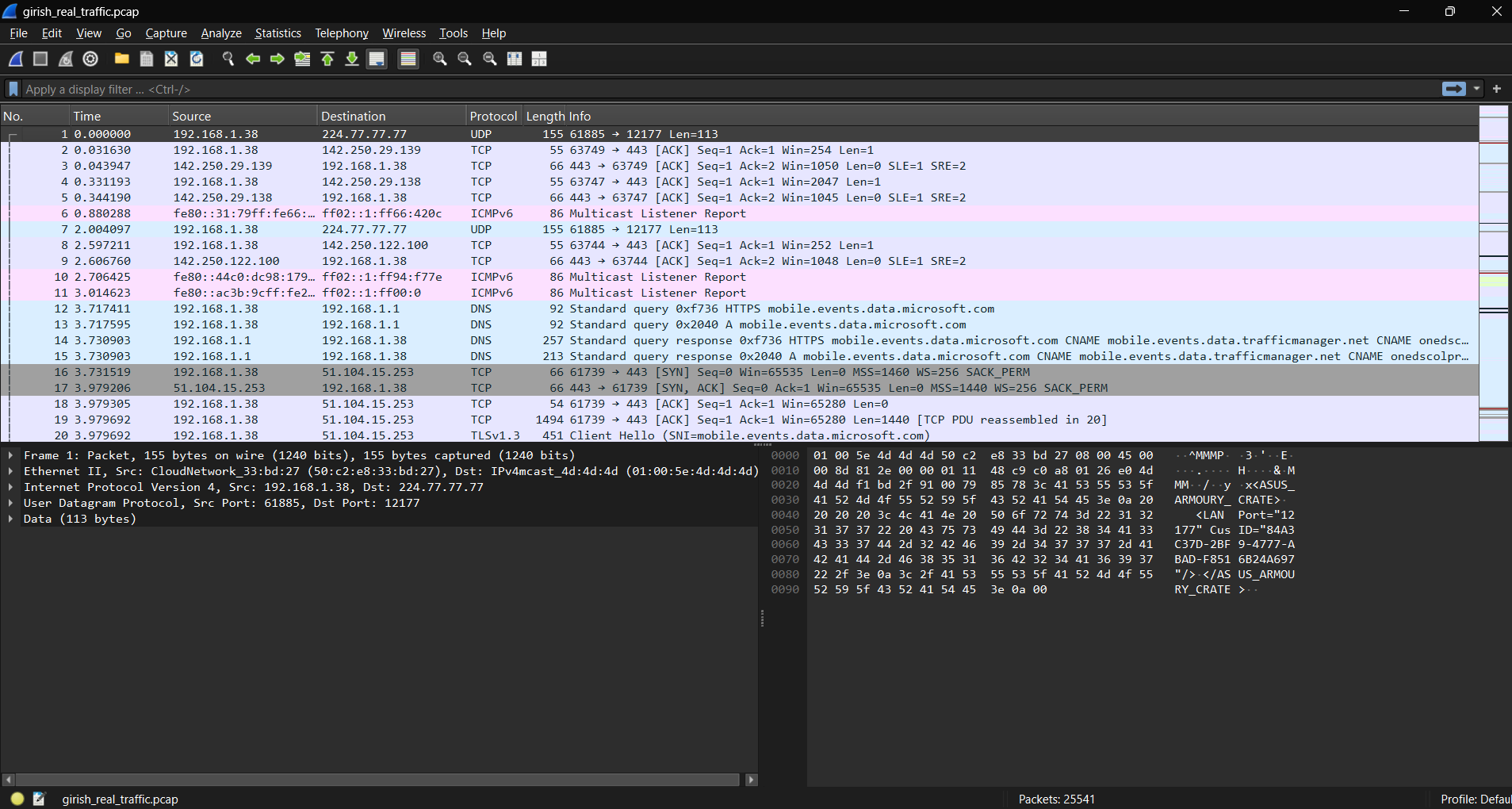
Task: Open the go to specified packet tool
Action: (x=302, y=59)
